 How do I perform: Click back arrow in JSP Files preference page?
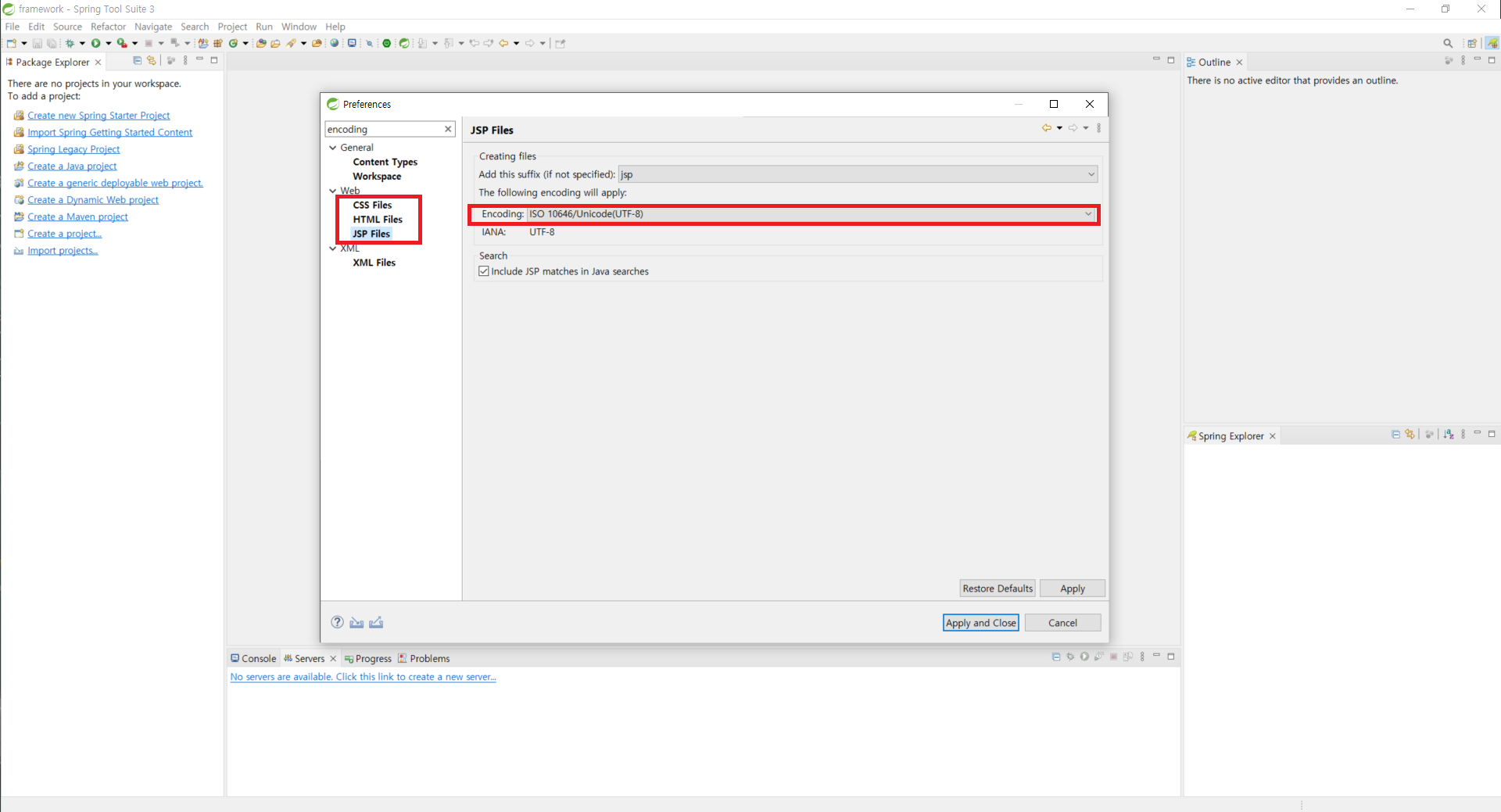click(x=1046, y=128)
